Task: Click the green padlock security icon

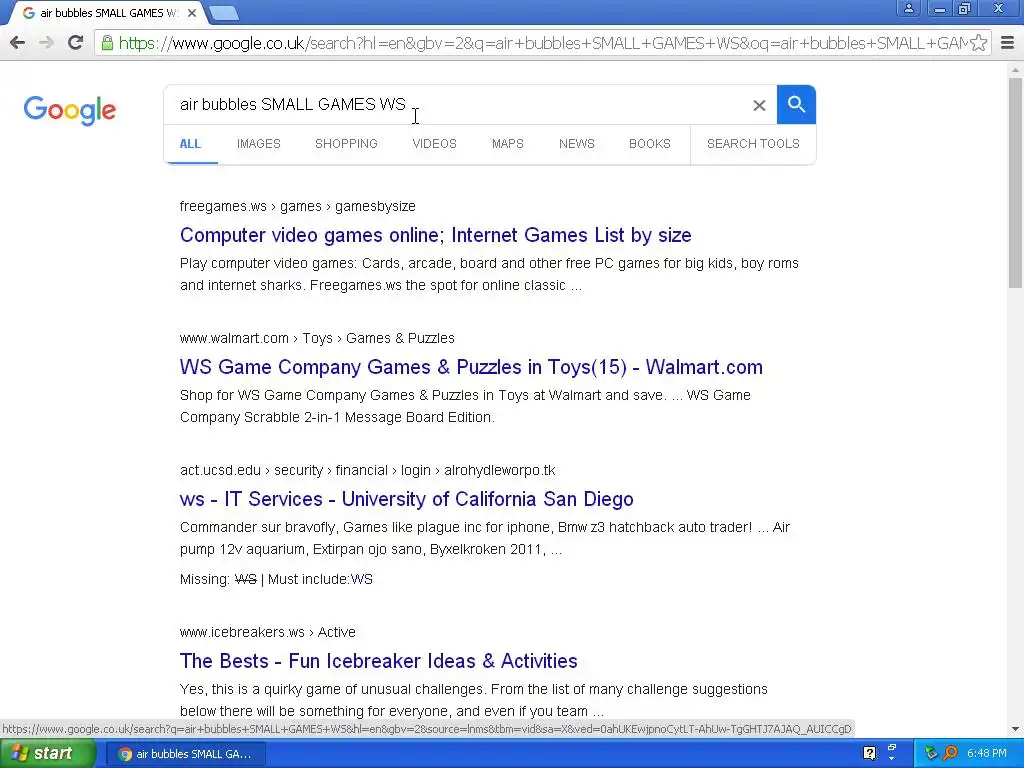Action: pyautogui.click(x=107, y=43)
